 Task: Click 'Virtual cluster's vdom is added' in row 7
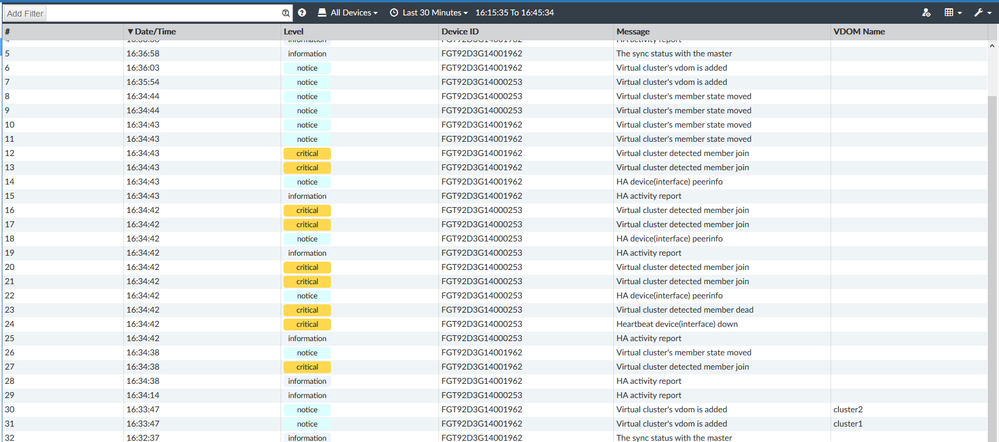(x=672, y=82)
